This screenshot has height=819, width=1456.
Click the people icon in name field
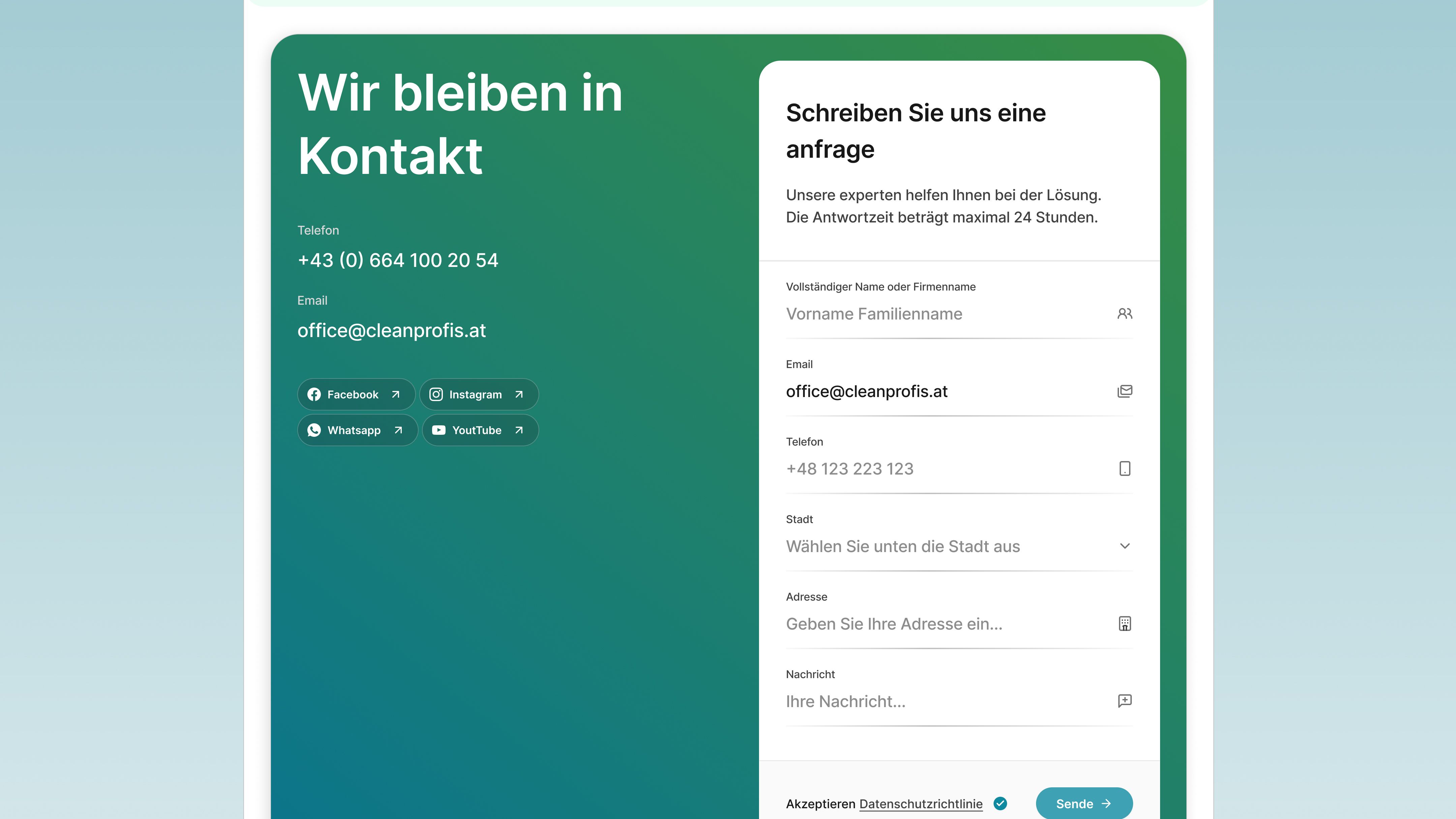coord(1125,314)
